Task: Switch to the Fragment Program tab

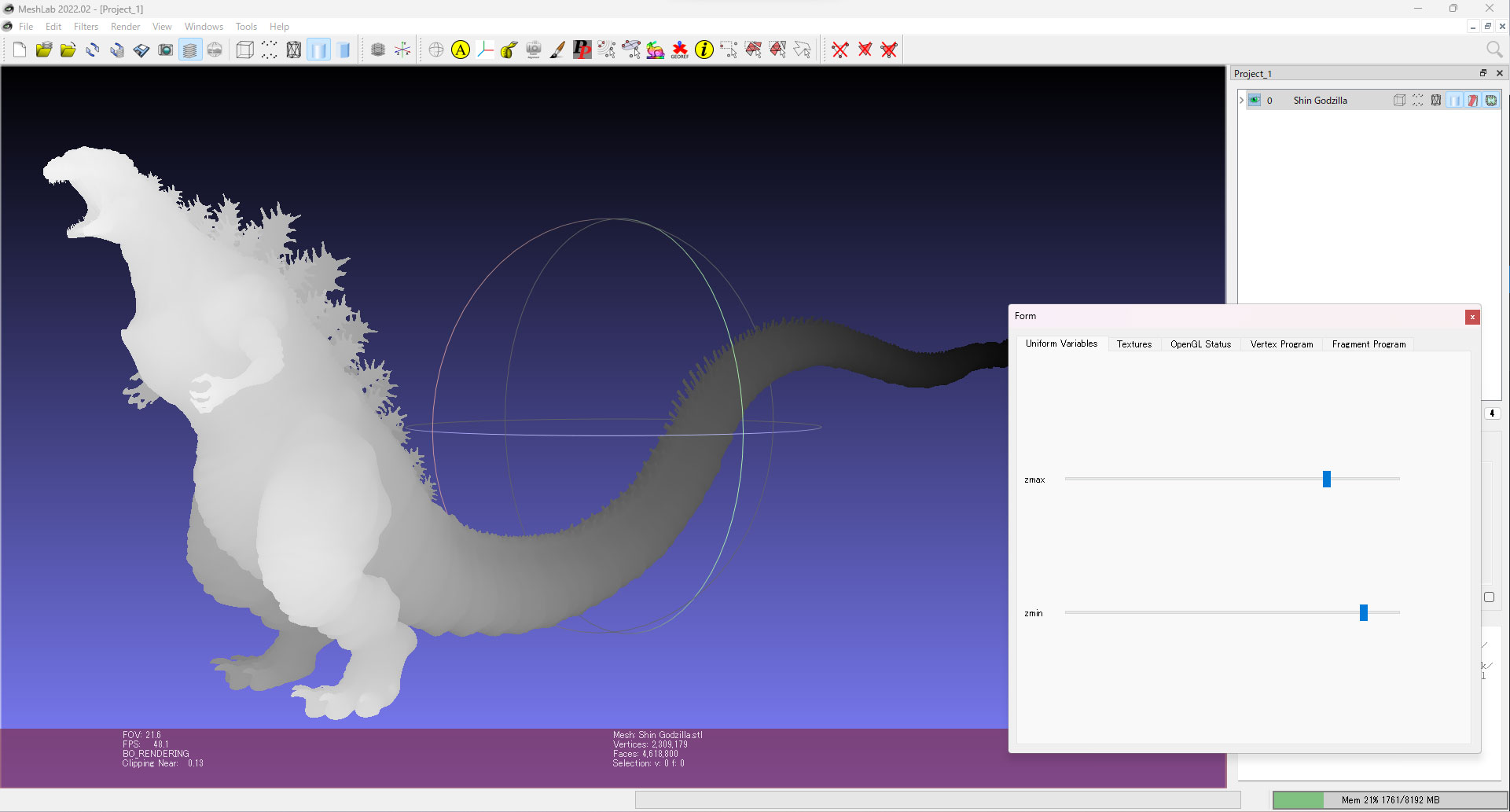Action: [1369, 344]
